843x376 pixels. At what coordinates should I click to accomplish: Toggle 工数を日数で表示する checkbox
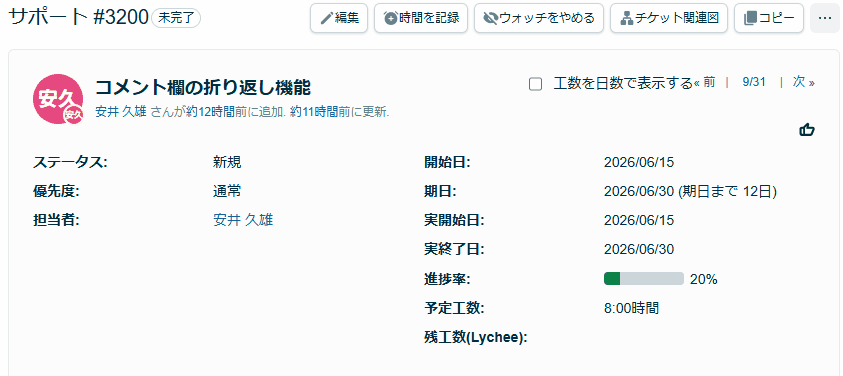coord(535,84)
